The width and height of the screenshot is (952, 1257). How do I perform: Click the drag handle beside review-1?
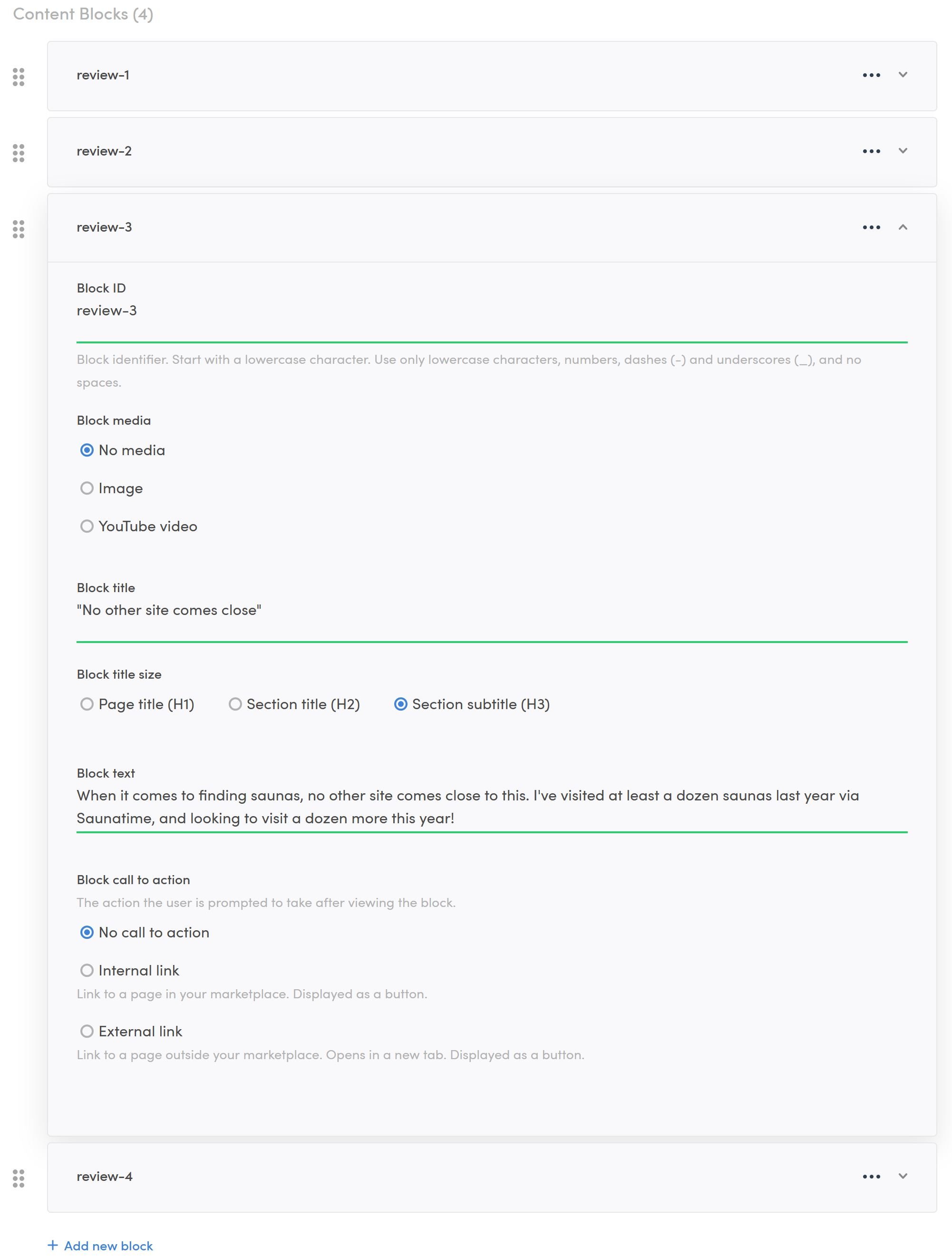[x=18, y=77]
